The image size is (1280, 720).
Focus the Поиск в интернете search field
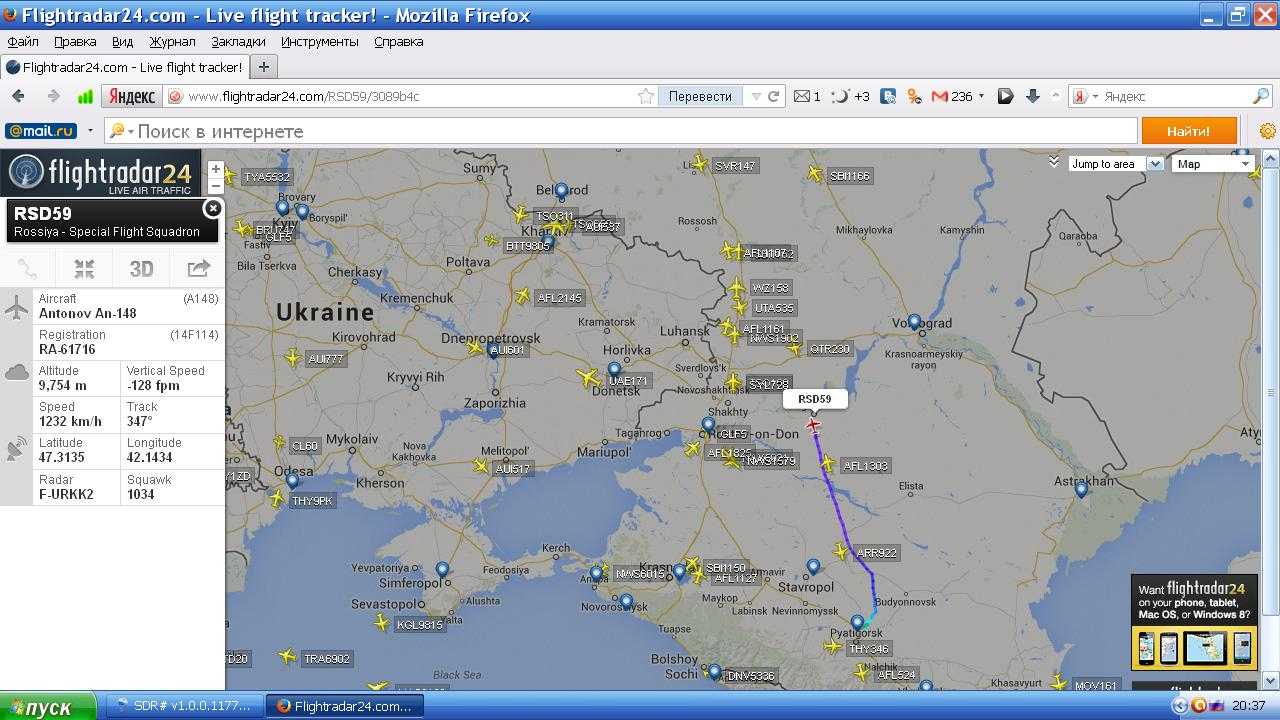point(620,131)
